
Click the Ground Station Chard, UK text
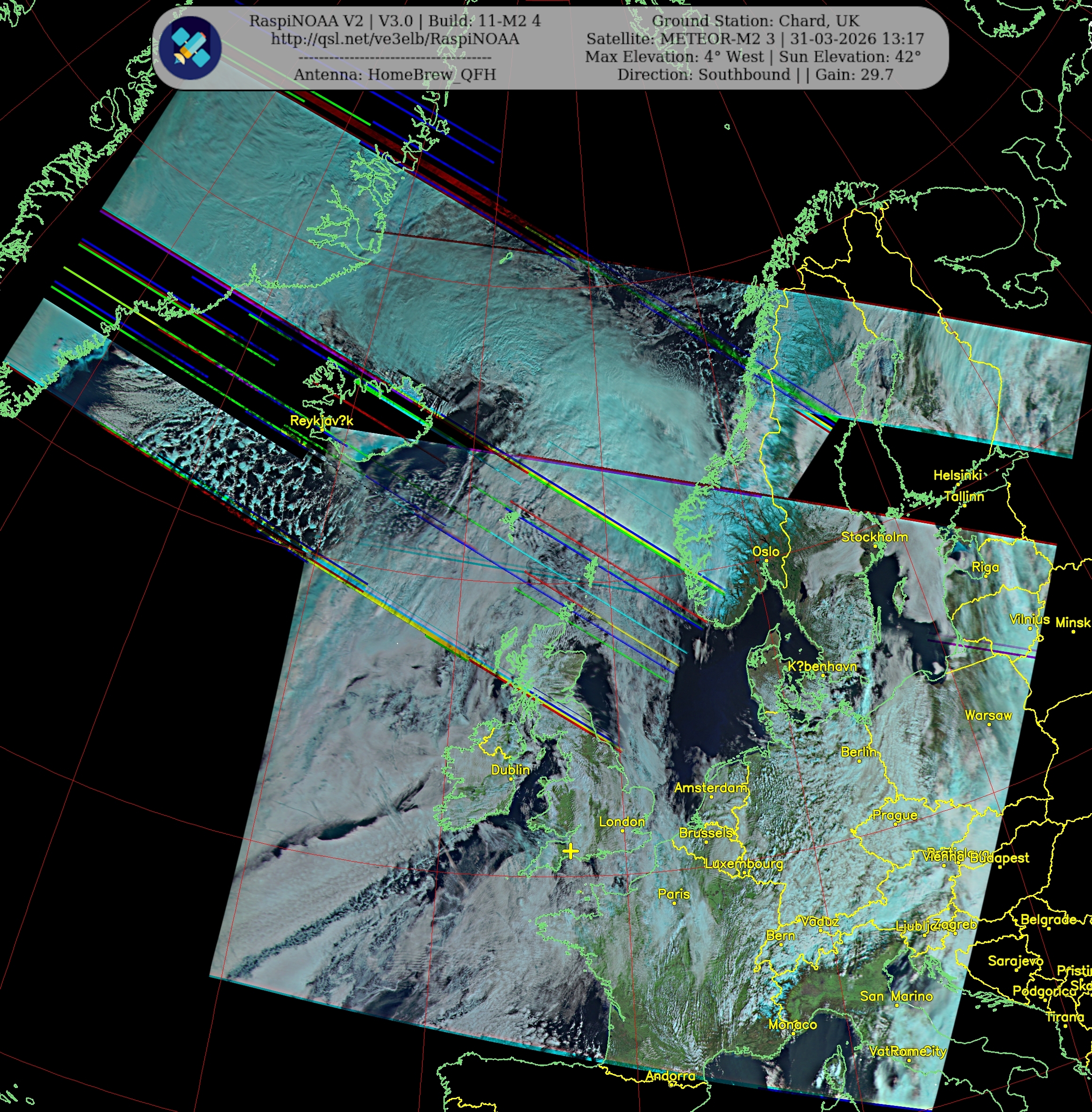coord(755,21)
